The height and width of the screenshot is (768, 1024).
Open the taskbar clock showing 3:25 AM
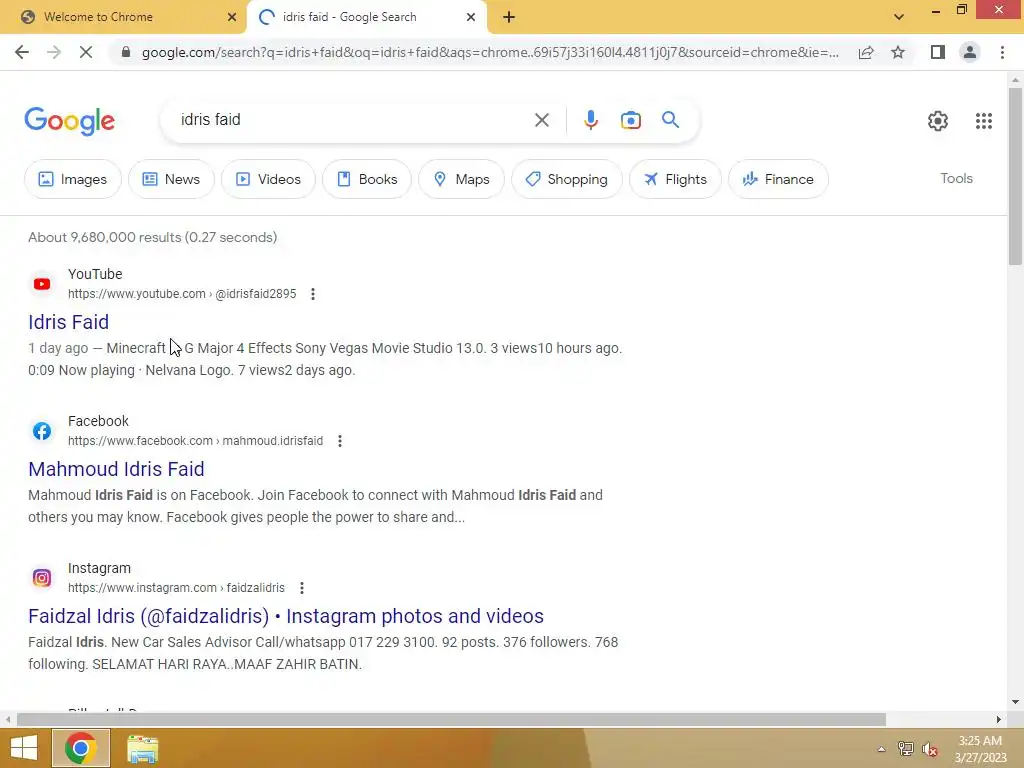coord(980,749)
